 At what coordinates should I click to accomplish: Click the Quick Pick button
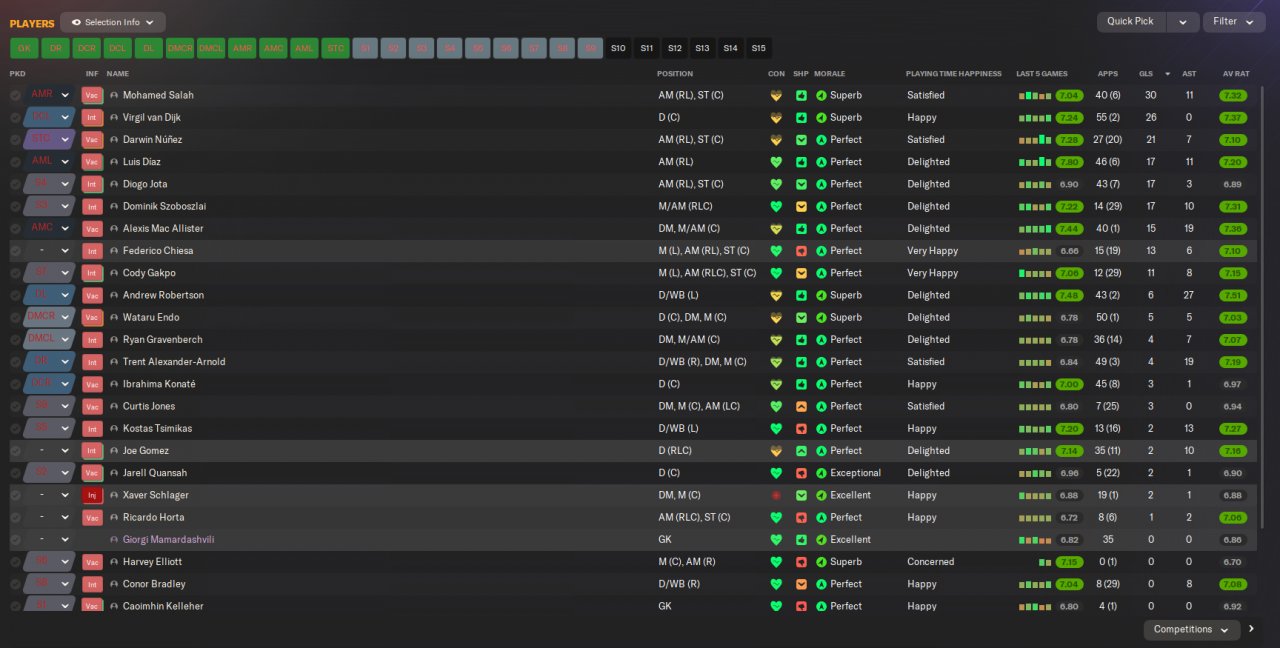1131,22
